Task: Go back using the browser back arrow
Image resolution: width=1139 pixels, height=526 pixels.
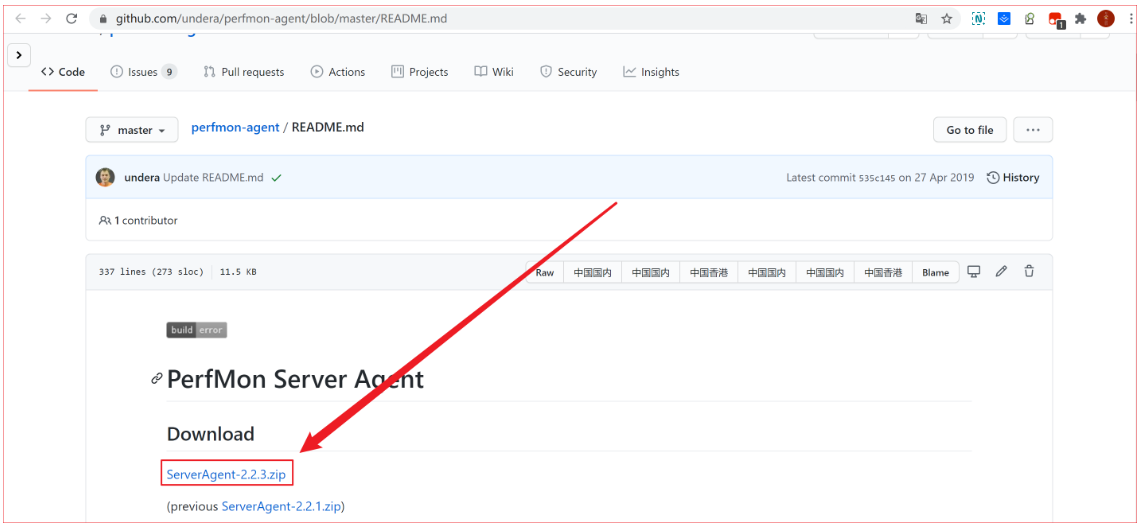Action: pos(20,18)
